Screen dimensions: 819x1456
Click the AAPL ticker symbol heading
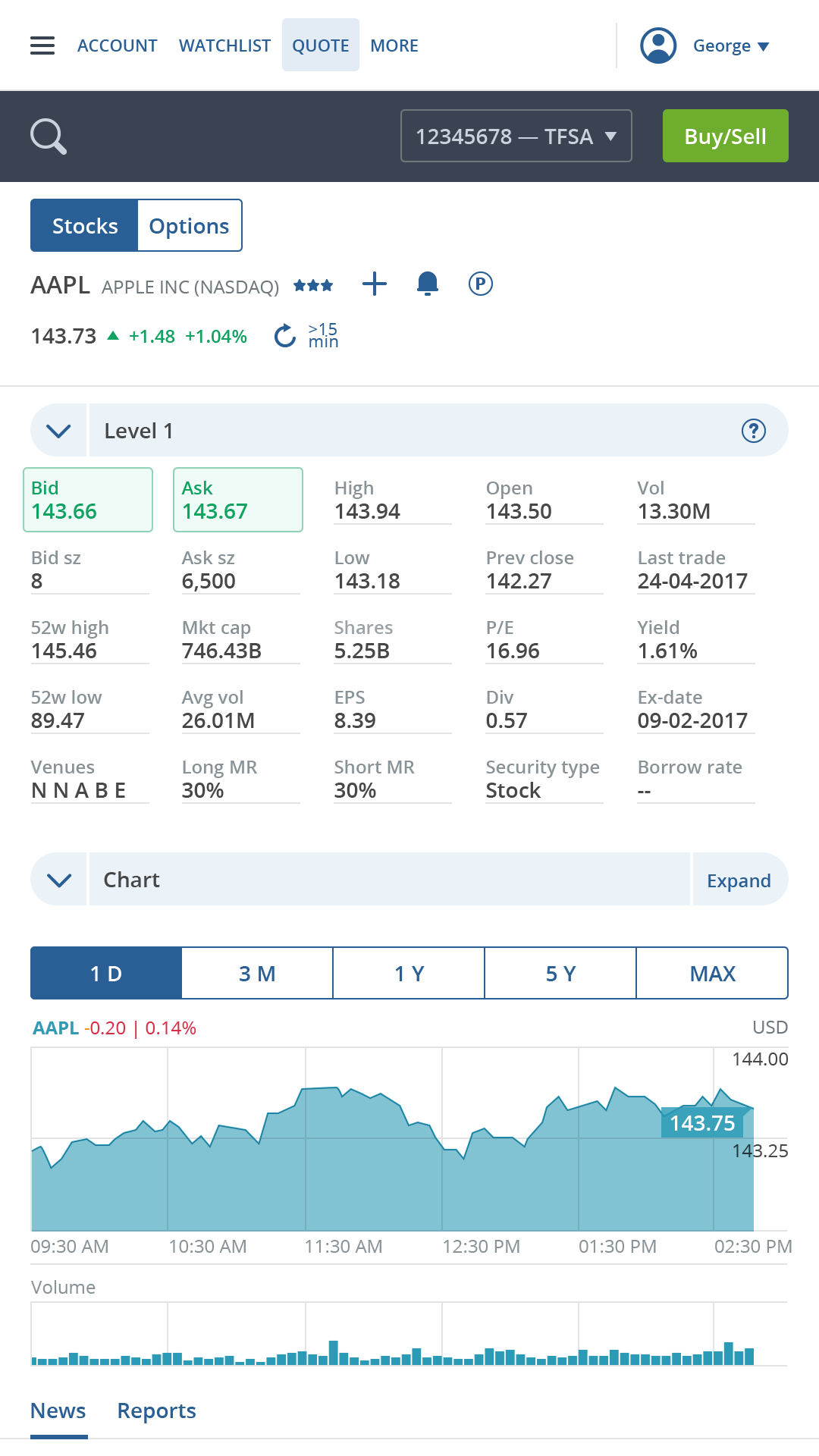pyautogui.click(x=60, y=285)
